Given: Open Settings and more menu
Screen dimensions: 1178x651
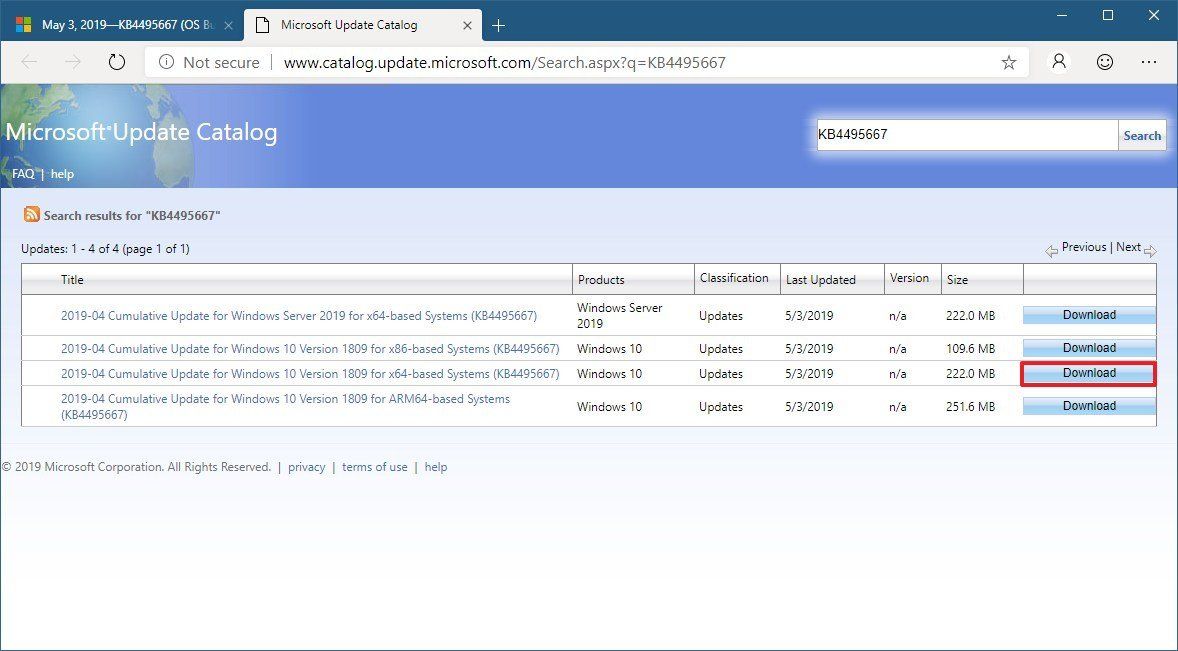Looking at the screenshot, I should [x=1149, y=61].
